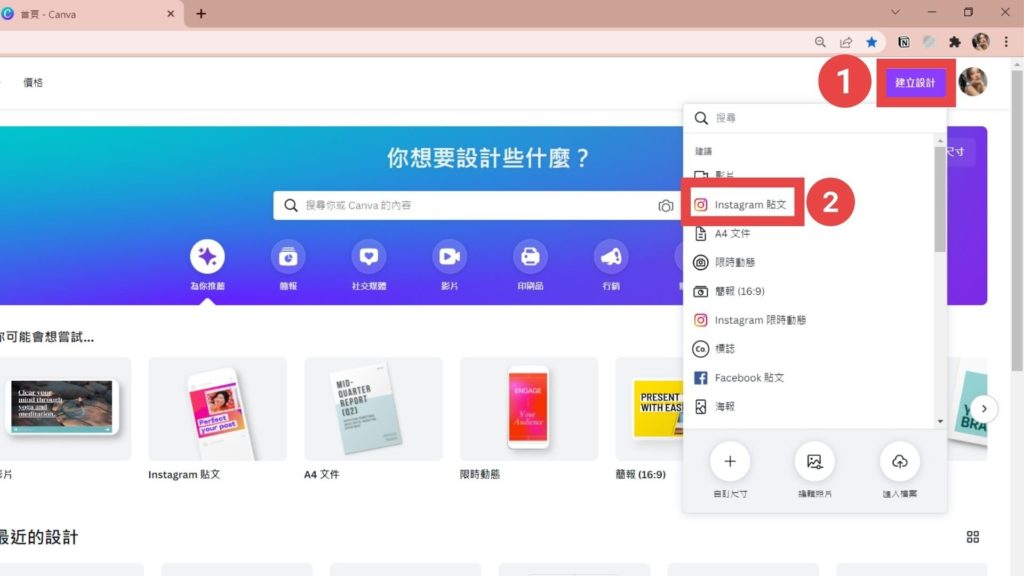Open the tab search chevron dropdown
1024x576 pixels.
(x=895, y=12)
